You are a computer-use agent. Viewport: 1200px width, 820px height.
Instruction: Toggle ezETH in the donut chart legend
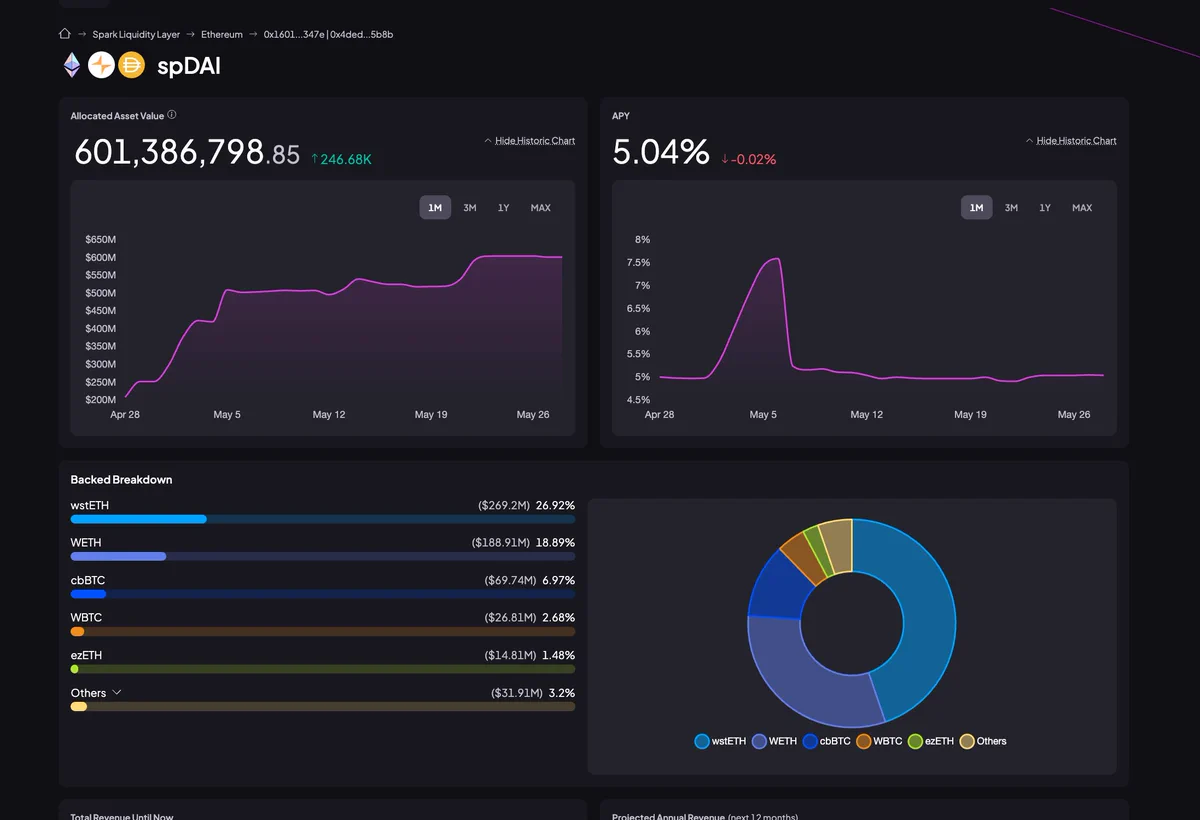[x=931, y=741]
